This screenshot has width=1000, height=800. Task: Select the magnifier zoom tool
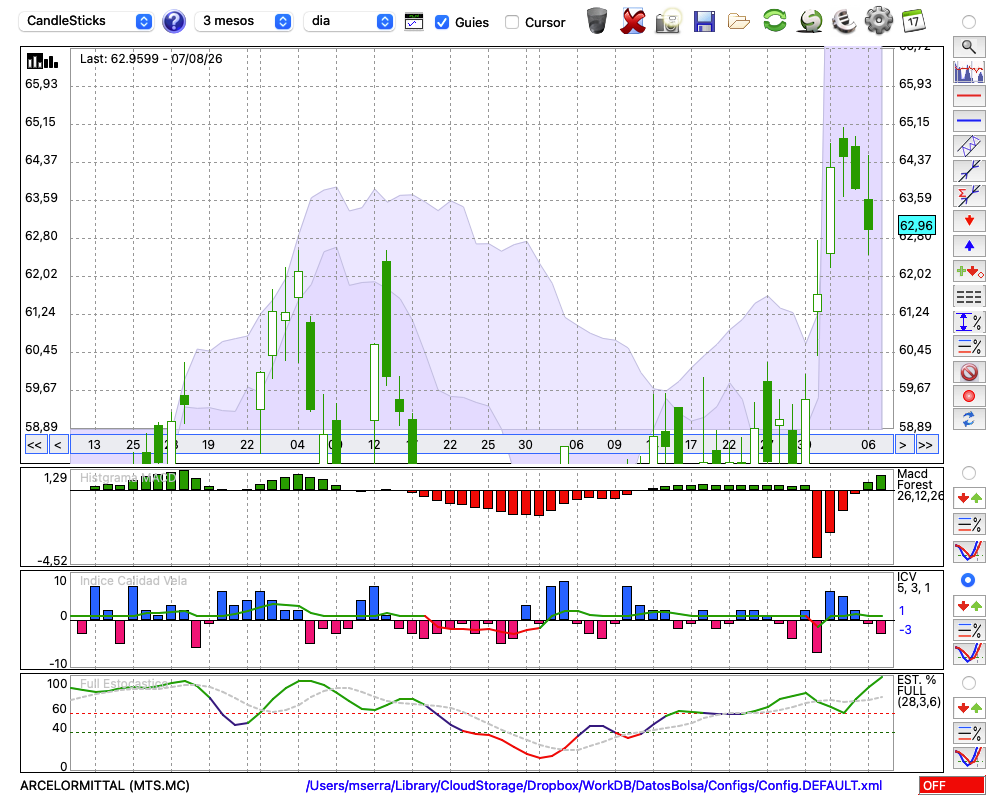click(969, 47)
